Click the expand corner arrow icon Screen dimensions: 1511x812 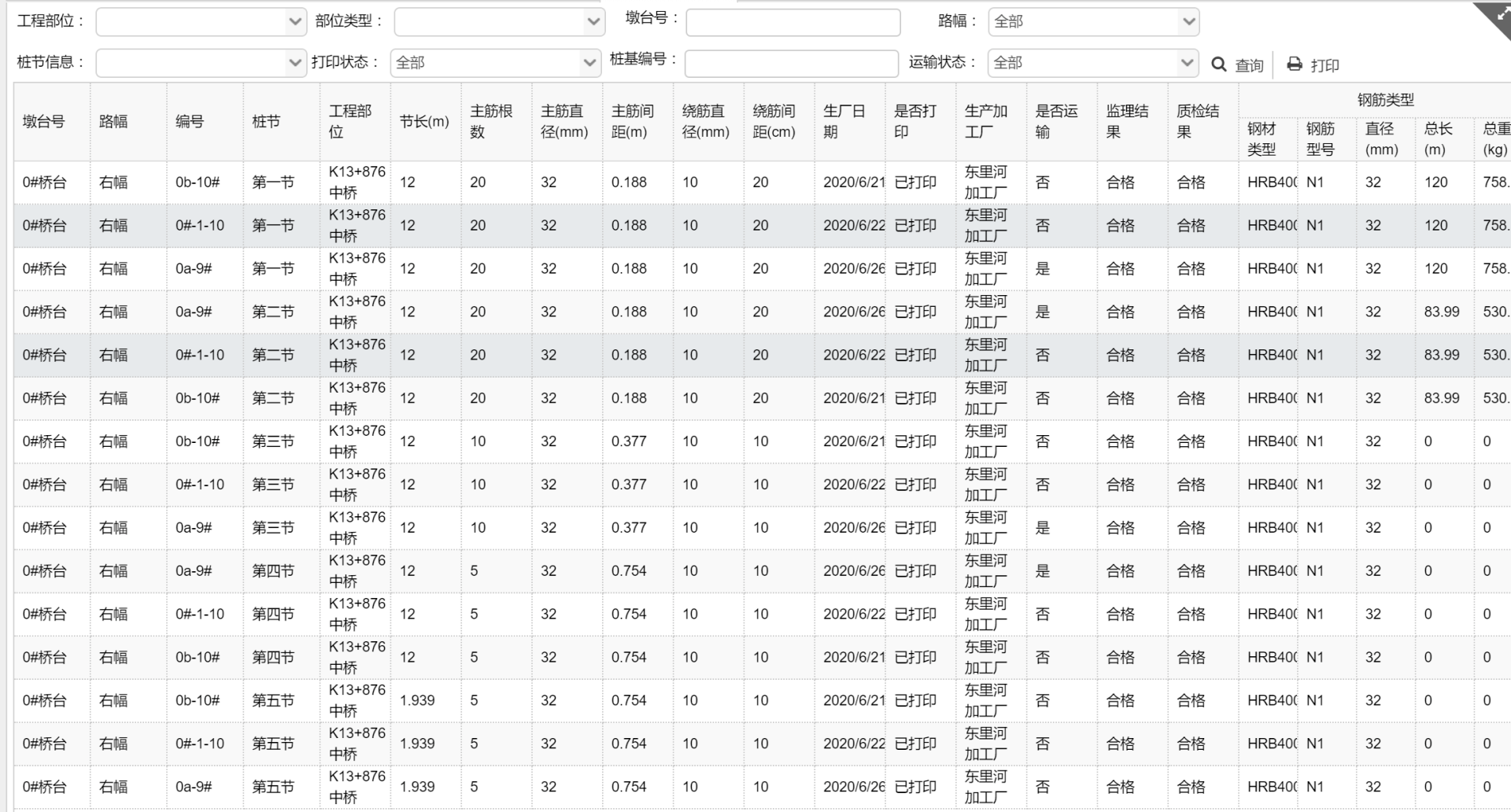click(1494, 16)
